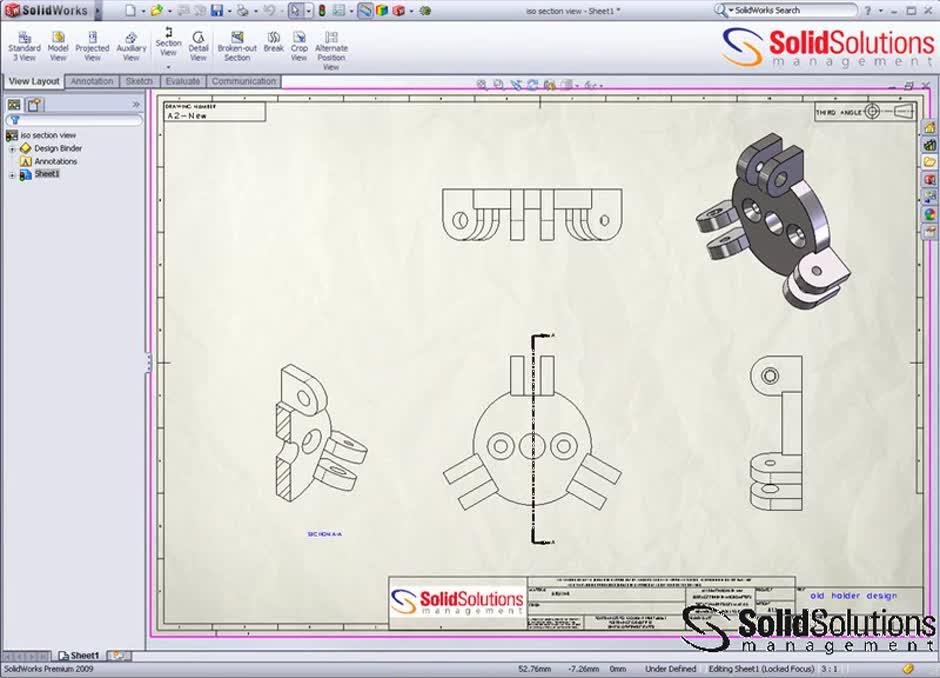Viewport: 940px width, 678px height.
Task: Create an Auxiliary View
Action: point(131,44)
